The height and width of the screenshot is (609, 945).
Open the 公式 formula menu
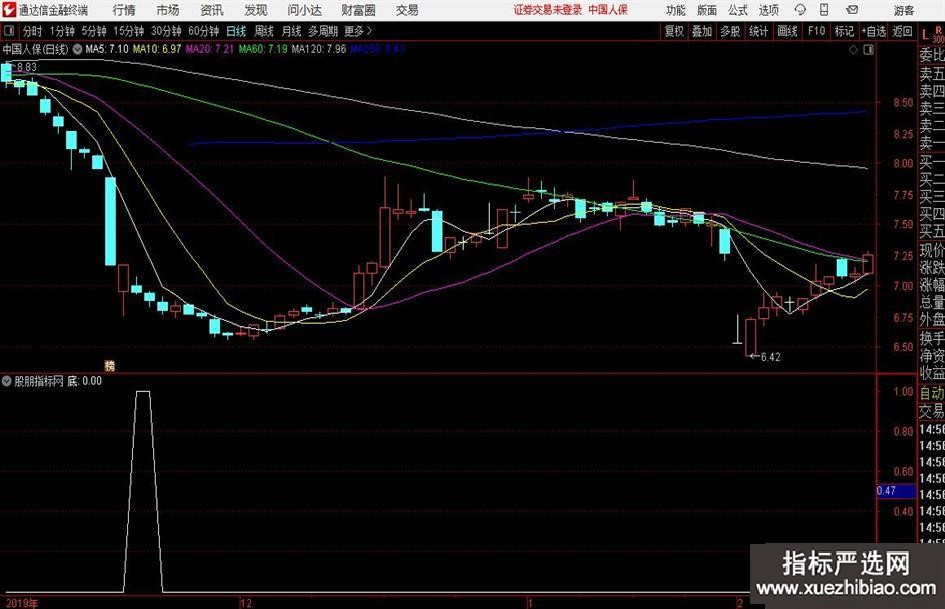click(738, 10)
